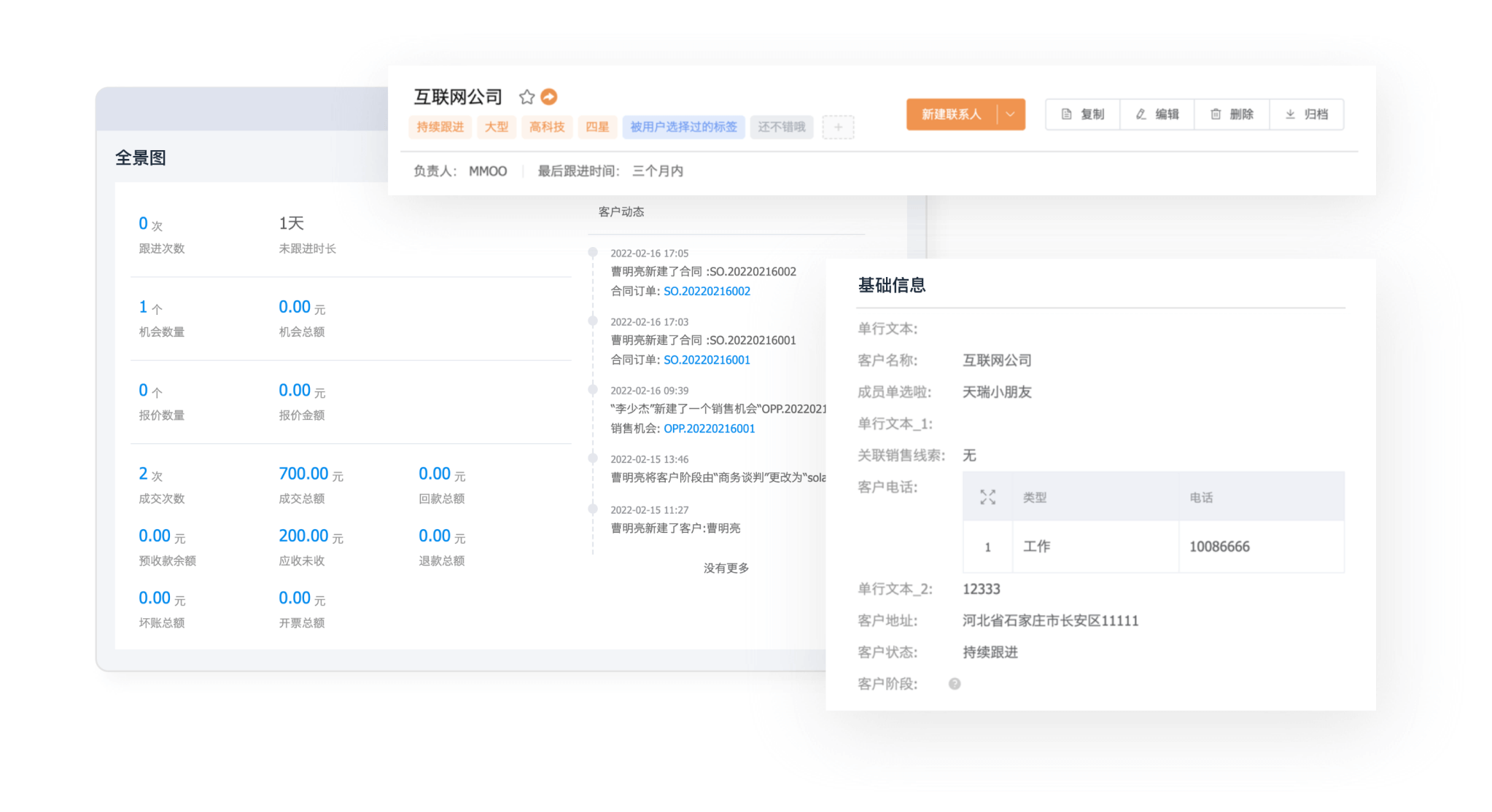Click the 2022-02-15 13:46 timeline marker
Screen dimensions: 1492x812
tap(593, 458)
